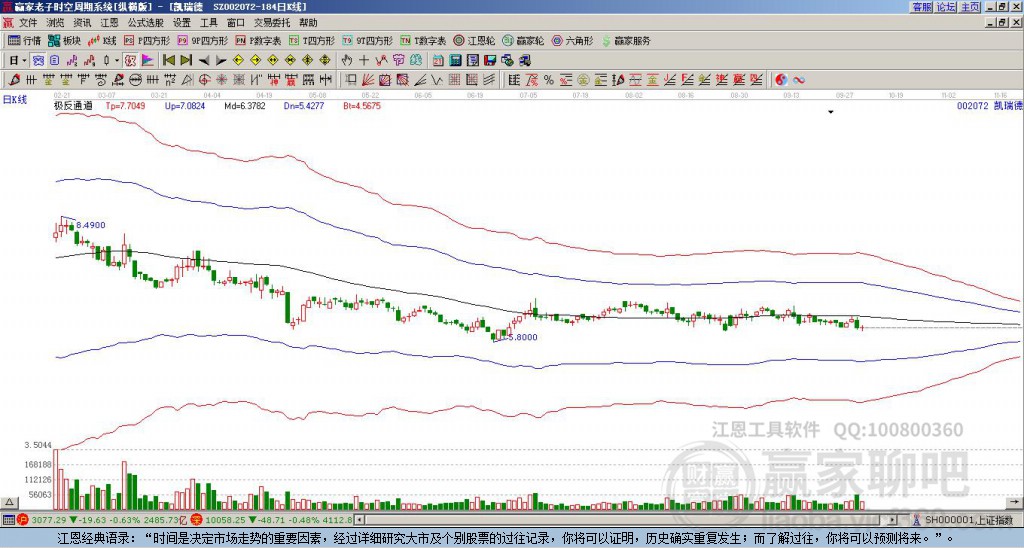The image size is (1024, 548).
Task: Open 赢家服务 service button
Action: coord(626,40)
